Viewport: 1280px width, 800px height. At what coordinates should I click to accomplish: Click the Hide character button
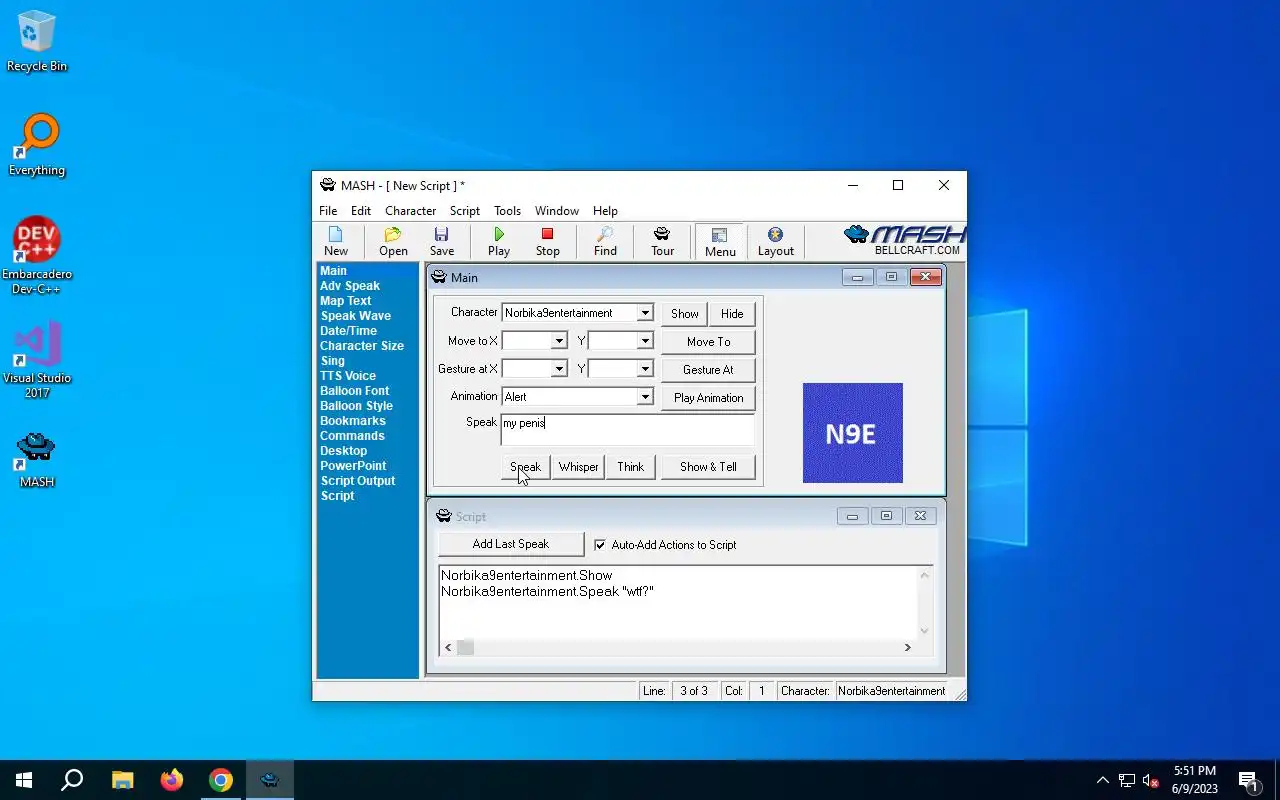pyautogui.click(x=732, y=313)
